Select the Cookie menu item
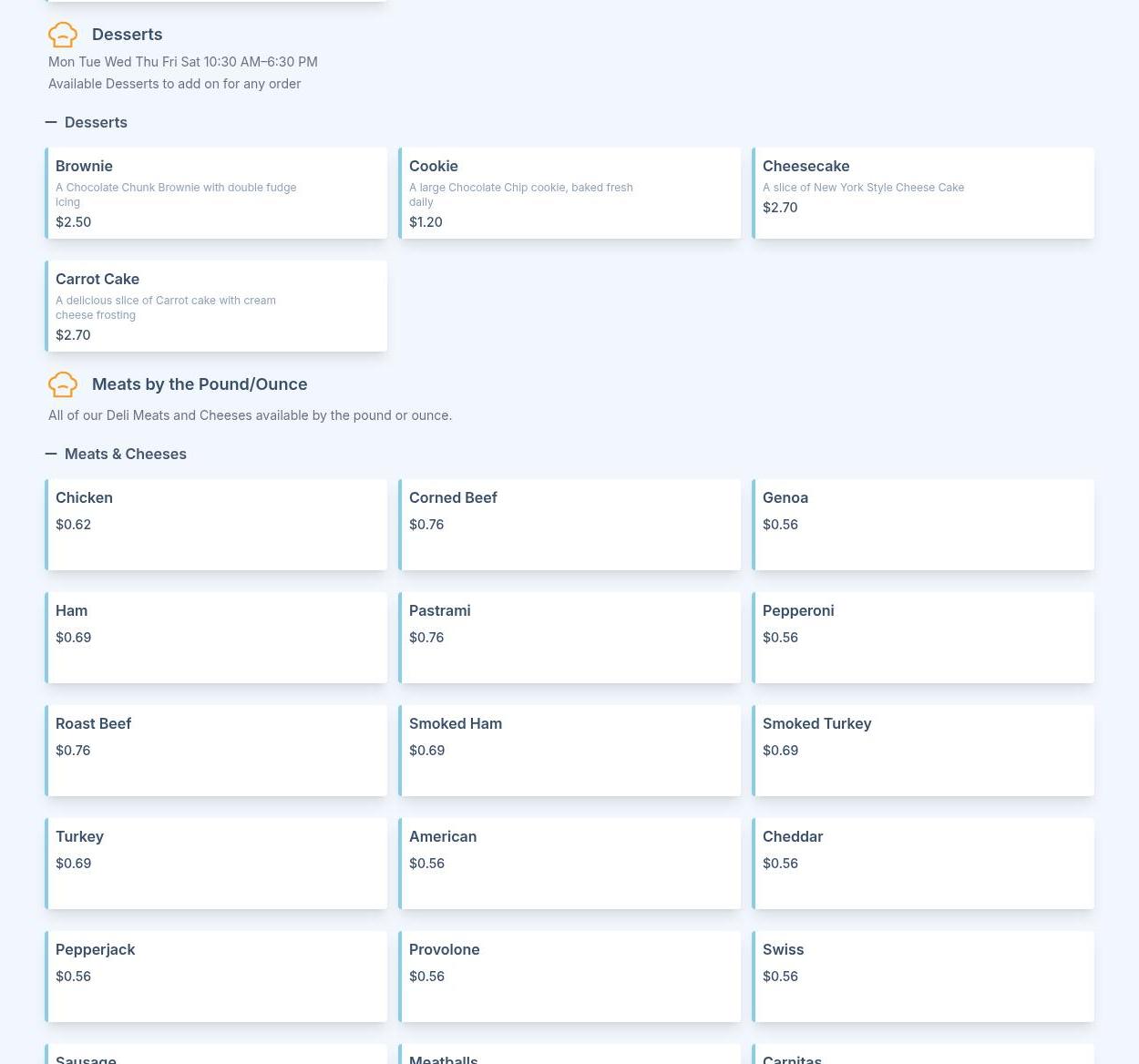Image resolution: width=1139 pixels, height=1064 pixels. coord(570,193)
